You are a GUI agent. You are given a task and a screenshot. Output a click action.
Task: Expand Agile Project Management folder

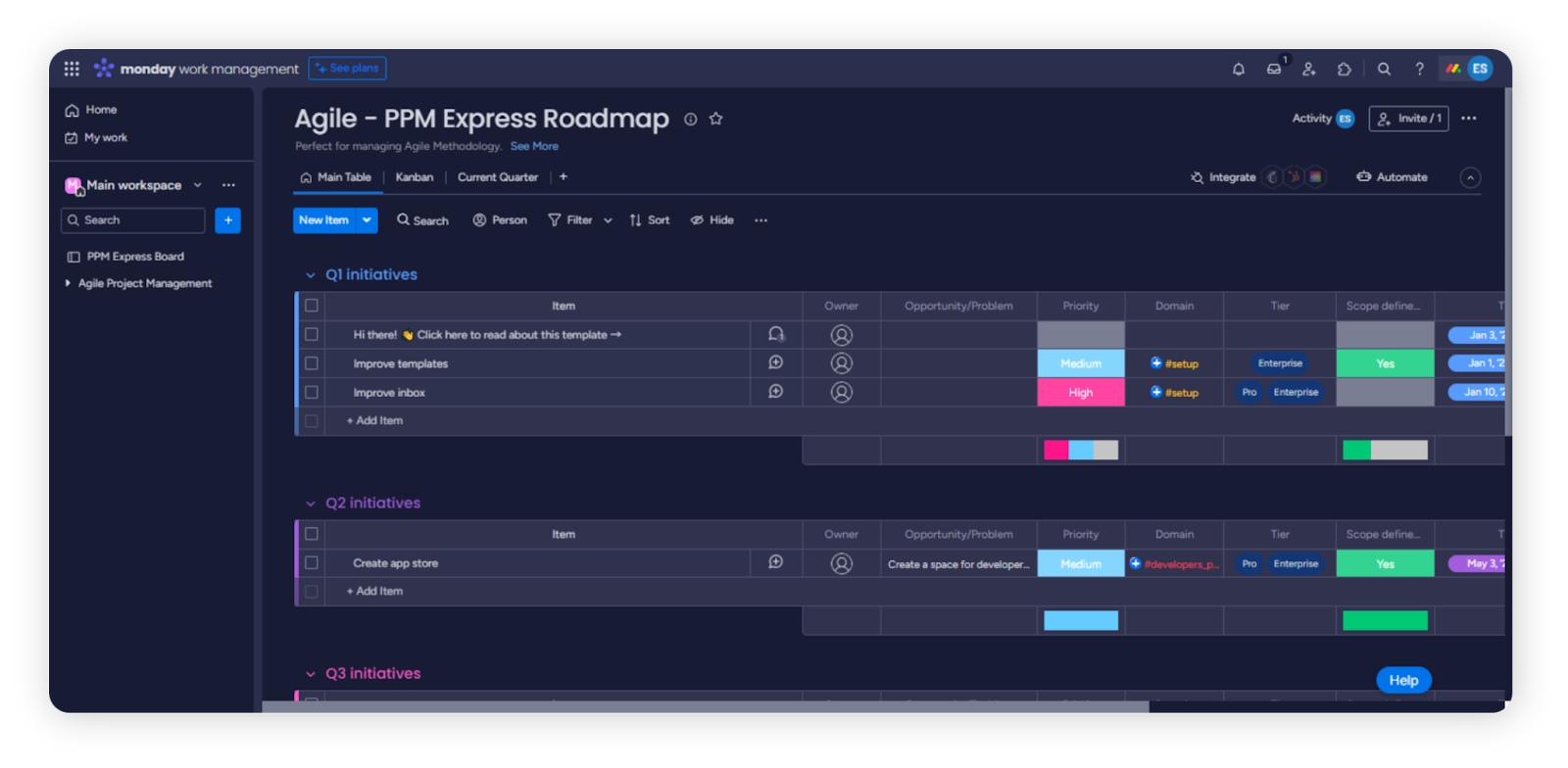tap(68, 283)
